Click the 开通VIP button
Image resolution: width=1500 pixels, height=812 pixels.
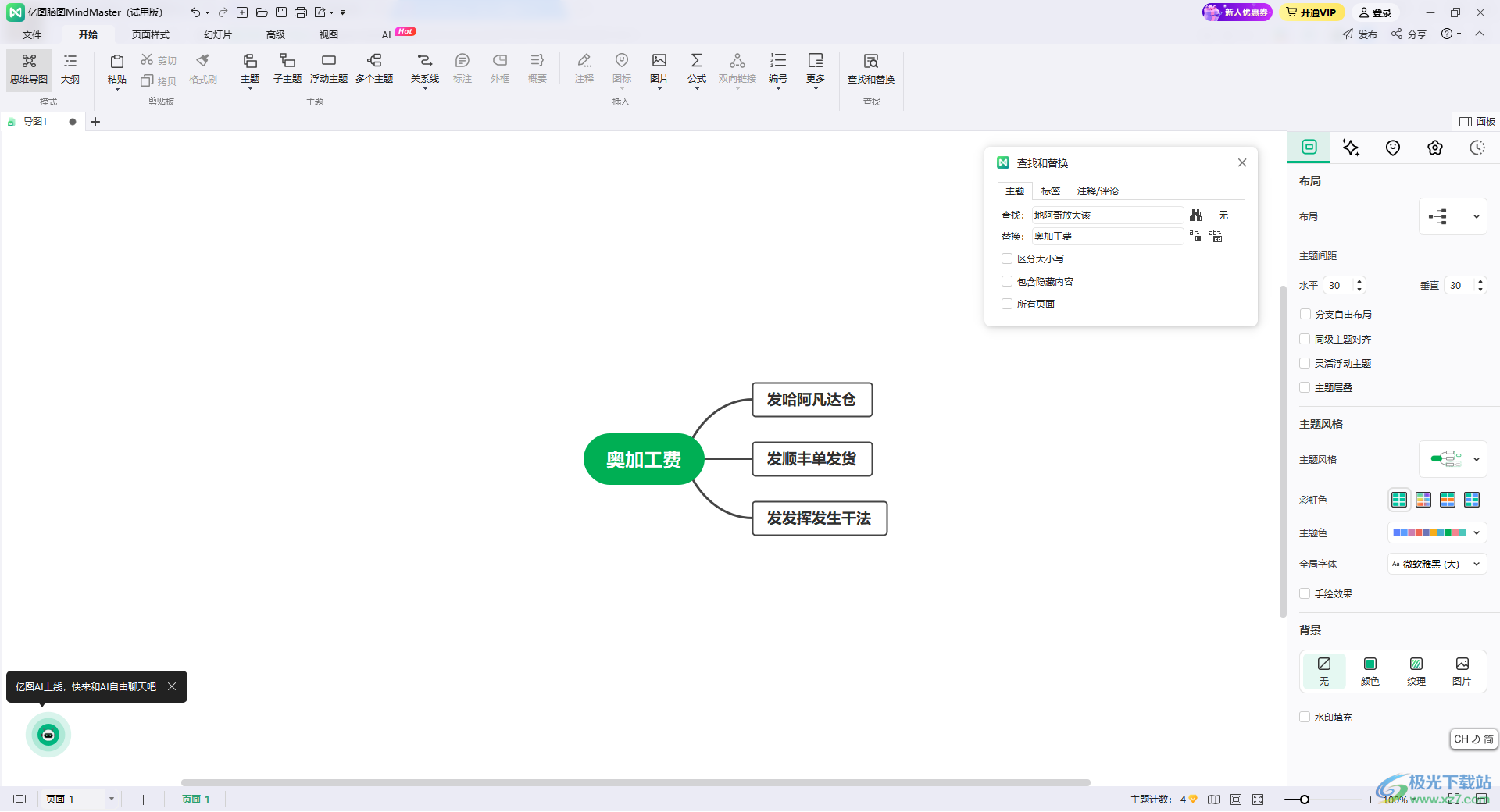pyautogui.click(x=1312, y=12)
